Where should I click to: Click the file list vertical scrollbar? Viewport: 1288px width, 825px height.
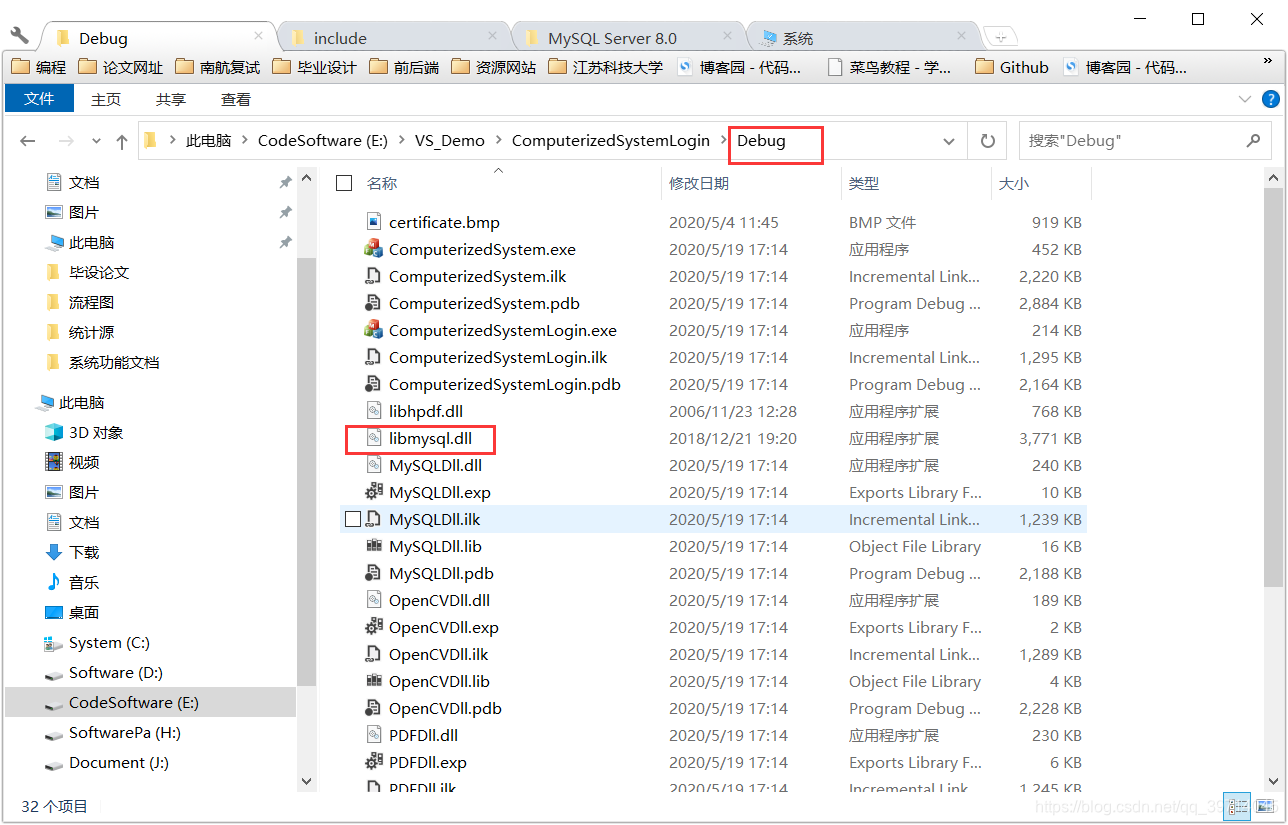tap(1273, 385)
